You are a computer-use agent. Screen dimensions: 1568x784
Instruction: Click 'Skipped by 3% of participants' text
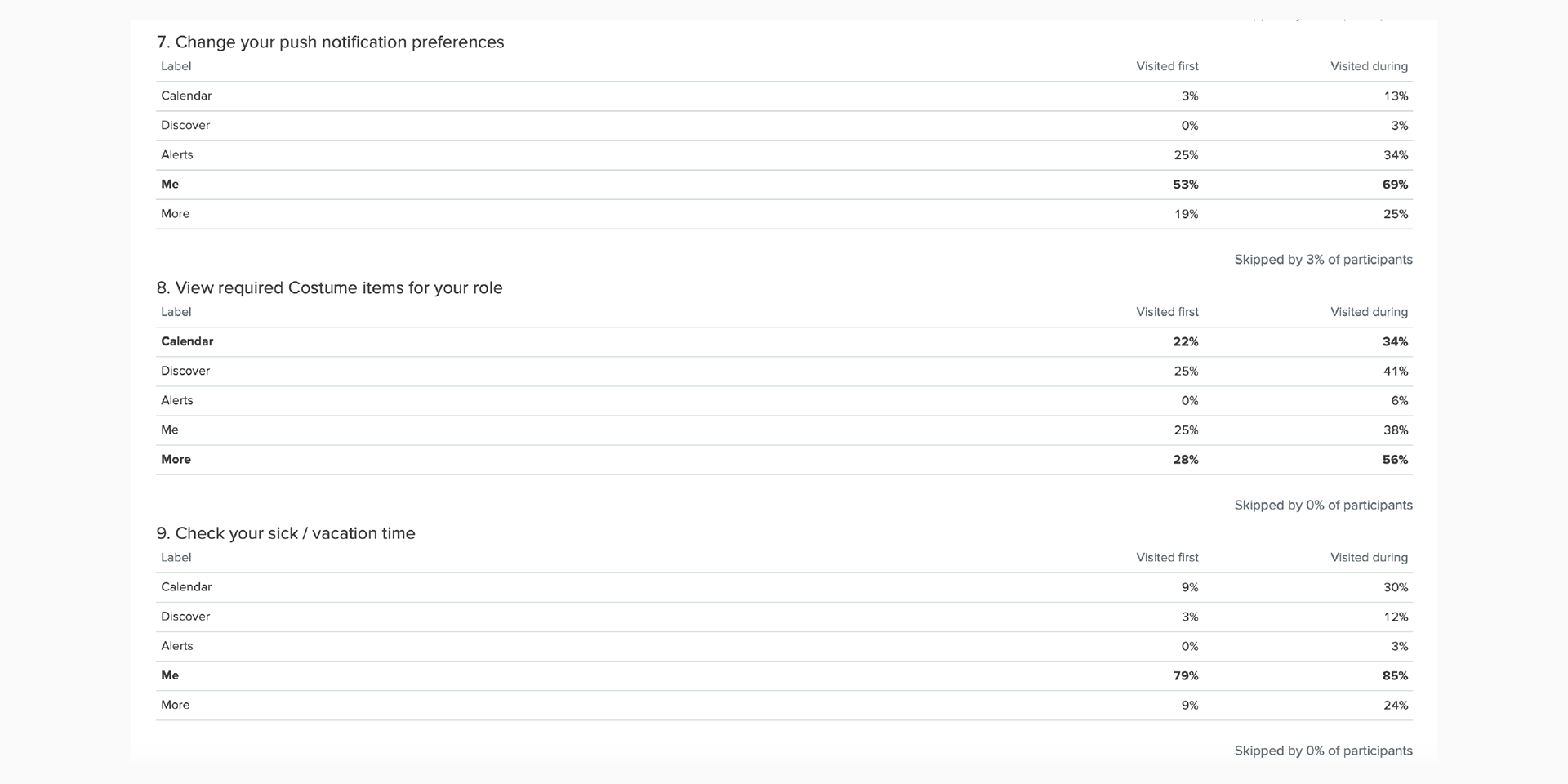tap(1323, 260)
